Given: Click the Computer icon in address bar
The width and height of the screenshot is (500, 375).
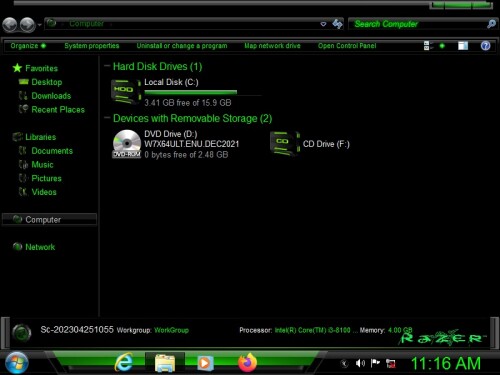Looking at the screenshot, I should click(51, 23).
